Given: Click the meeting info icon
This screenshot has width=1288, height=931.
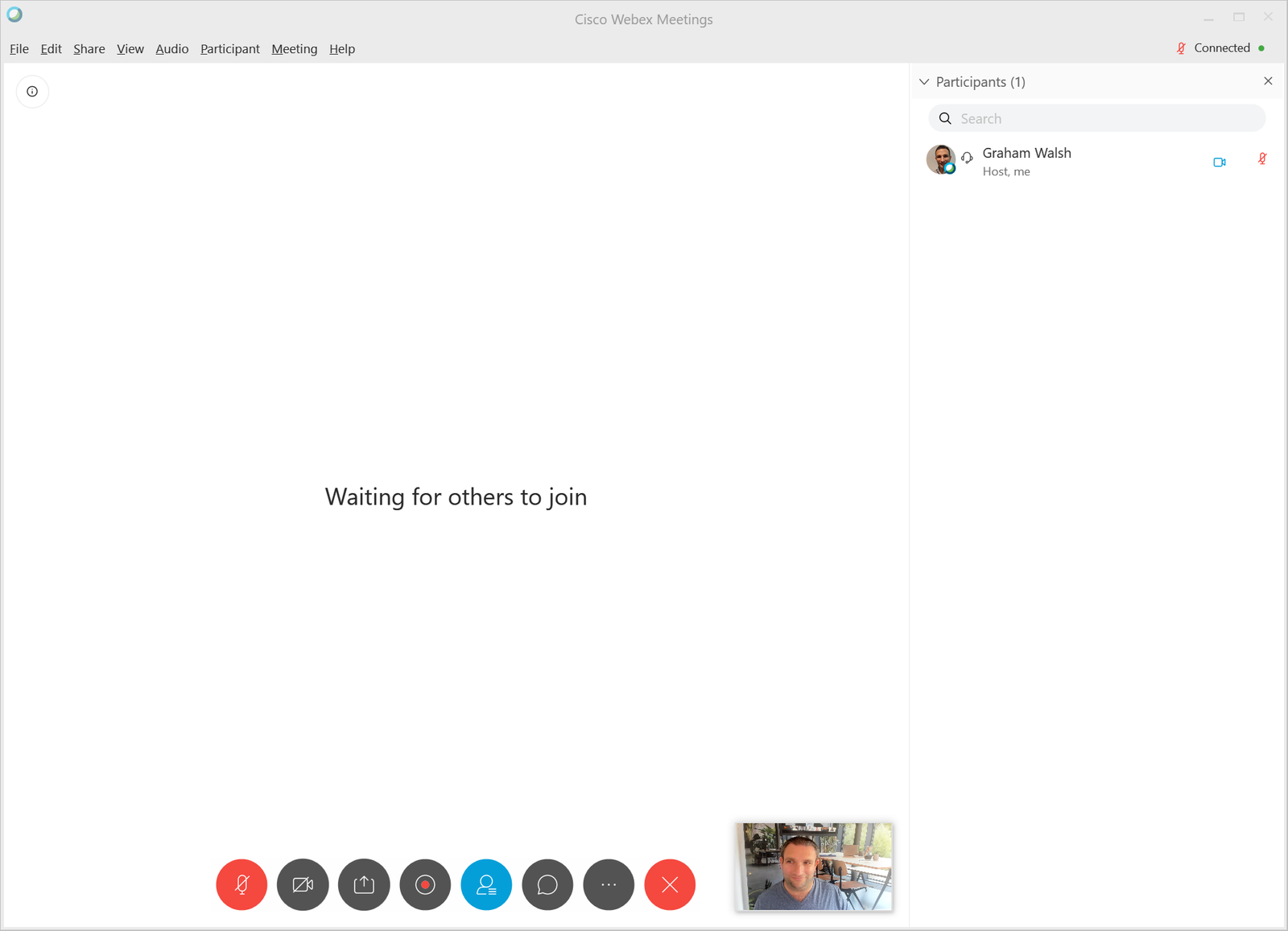Looking at the screenshot, I should 32,91.
